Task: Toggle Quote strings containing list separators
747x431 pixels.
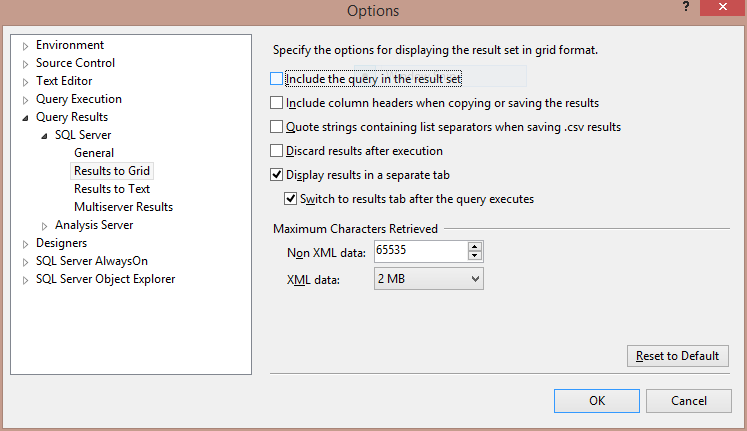Action: point(276,127)
